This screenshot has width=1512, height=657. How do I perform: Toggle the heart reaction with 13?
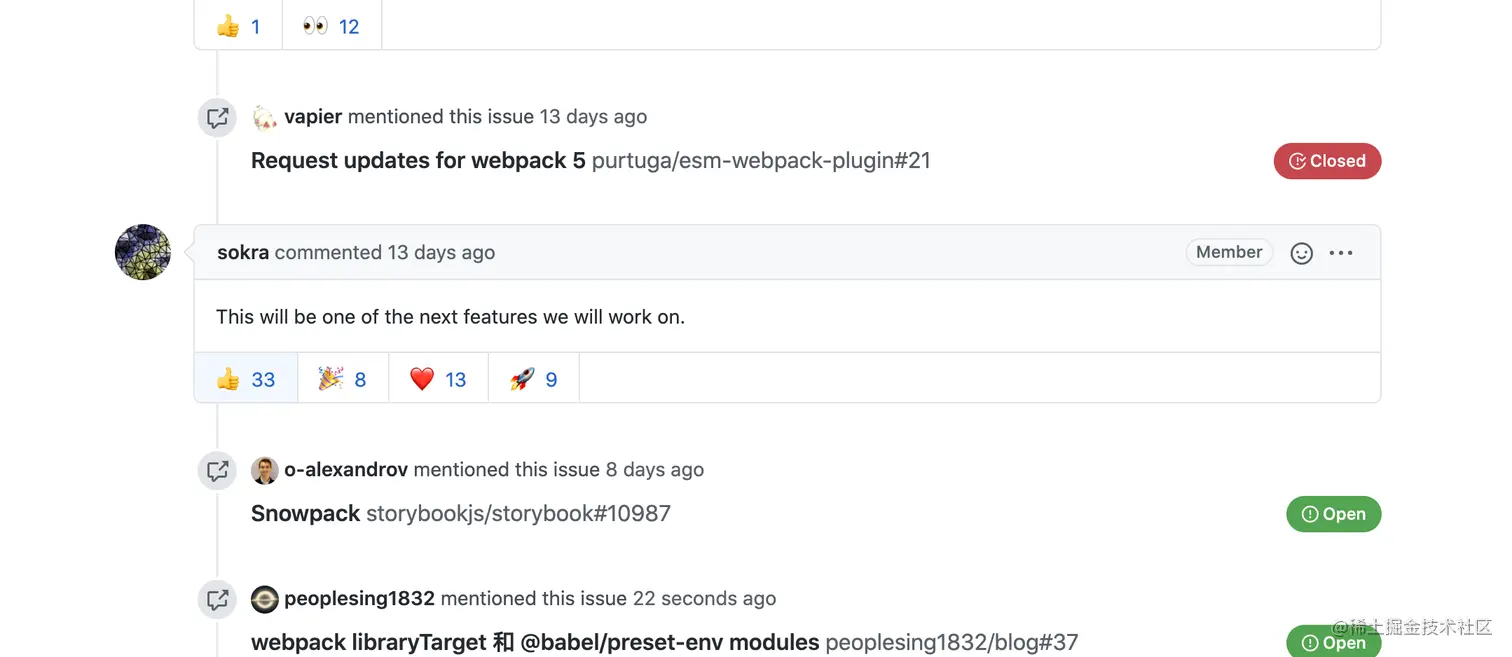click(x=438, y=379)
